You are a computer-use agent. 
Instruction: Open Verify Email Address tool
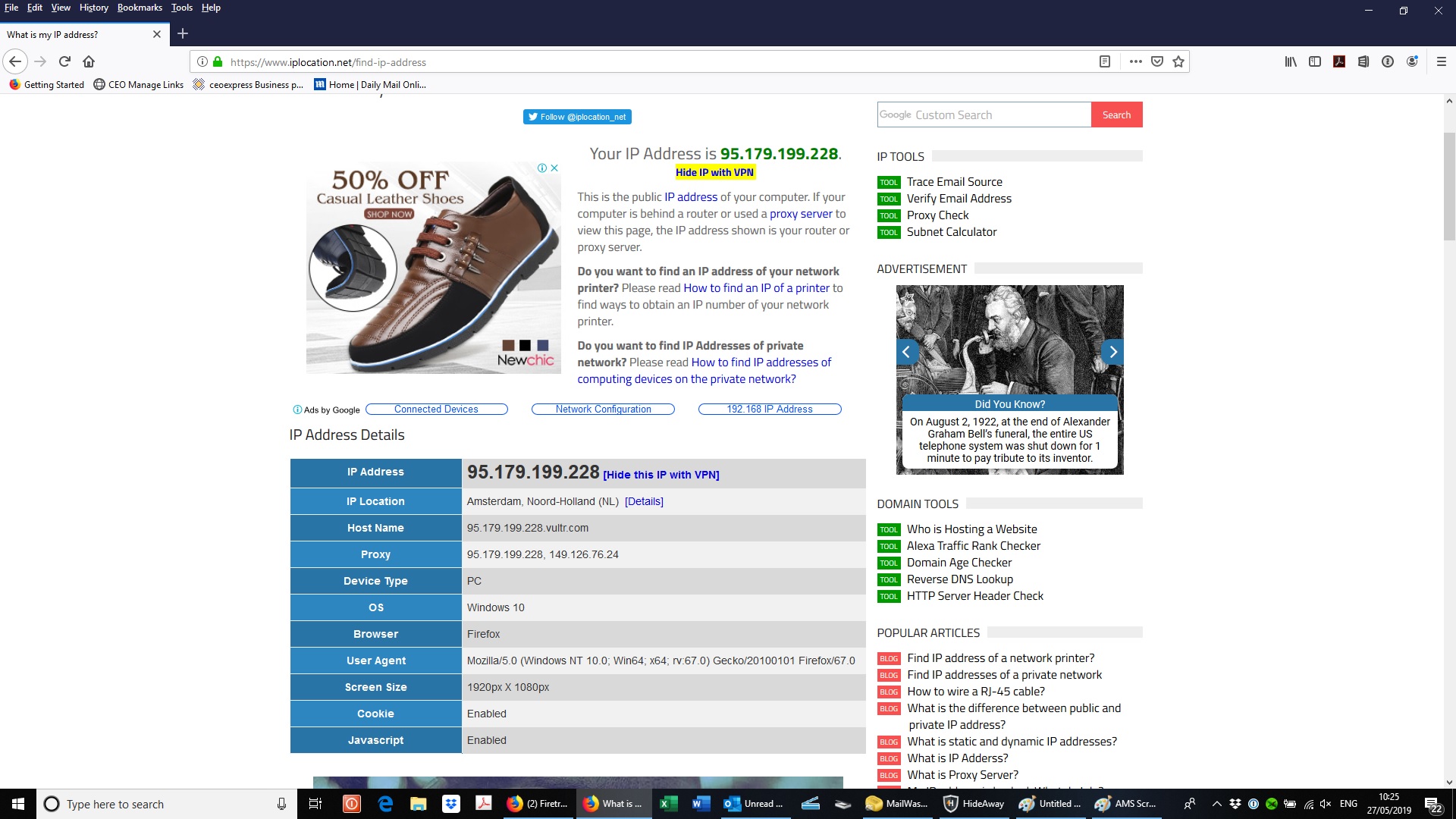[959, 199]
